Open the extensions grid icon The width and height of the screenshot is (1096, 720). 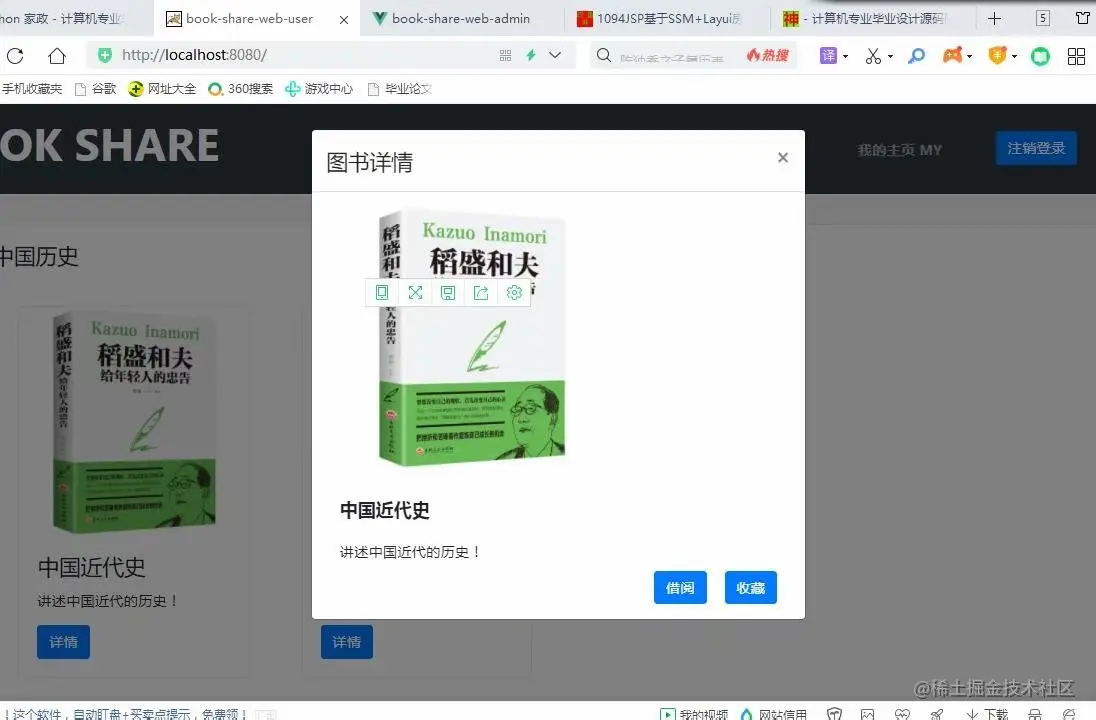click(1076, 56)
